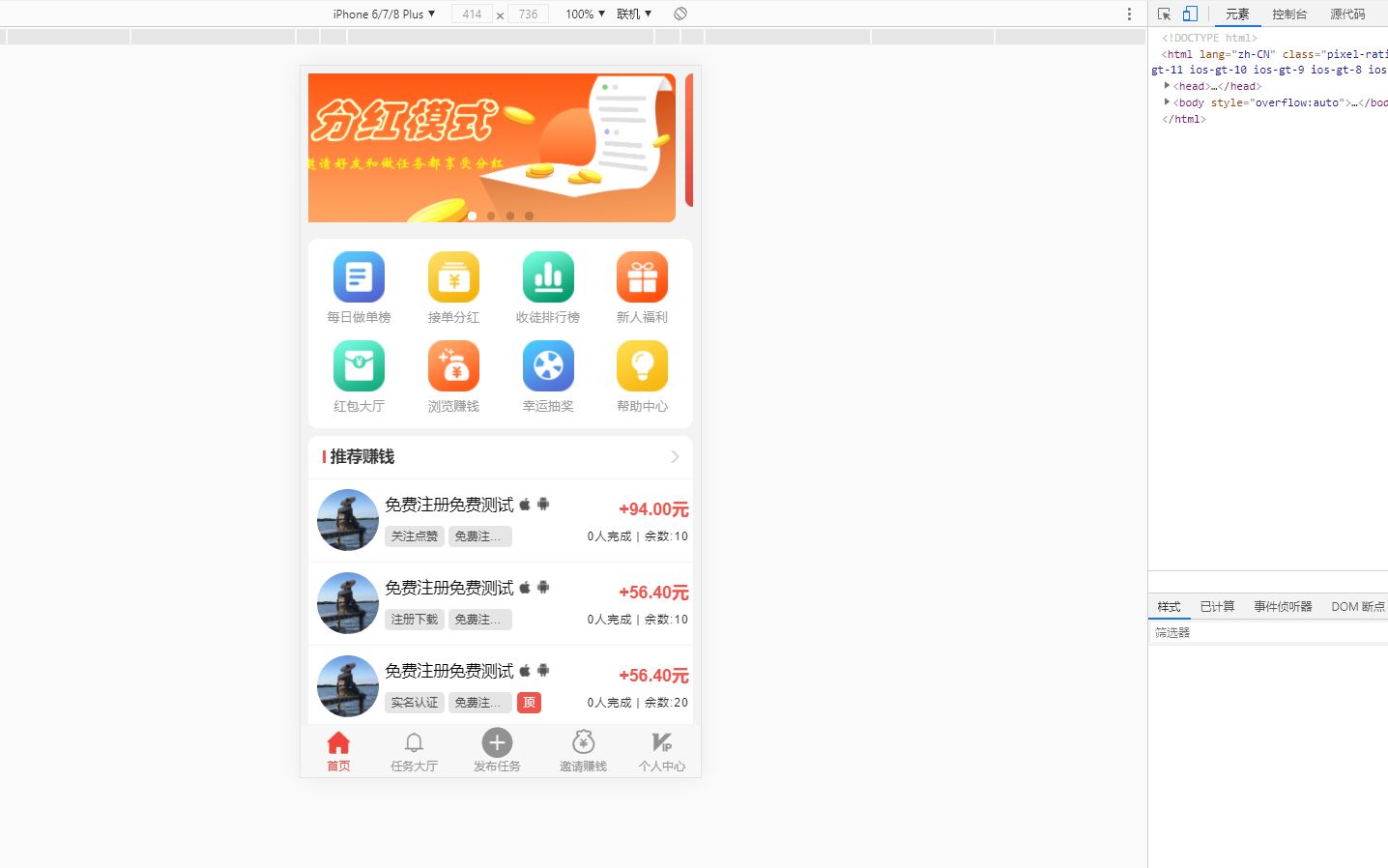This screenshot has height=868, width=1388.
Task: Toggle the device toolbar icon
Action: (1190, 14)
